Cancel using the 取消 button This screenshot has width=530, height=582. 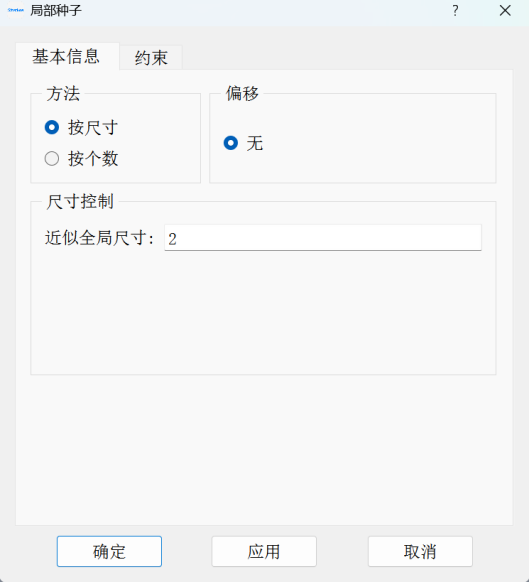[x=420, y=552]
